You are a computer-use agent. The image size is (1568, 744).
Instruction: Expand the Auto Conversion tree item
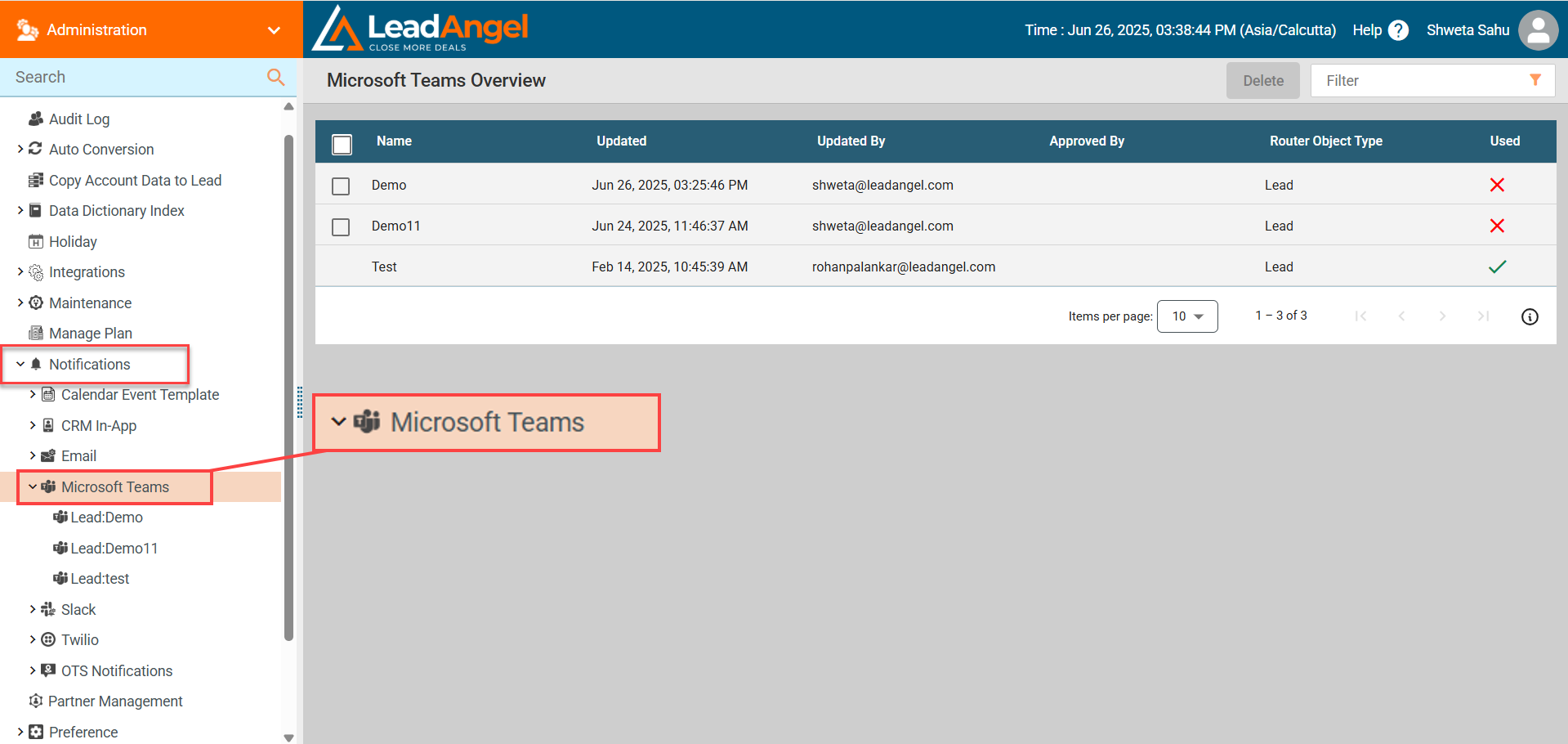[20, 149]
